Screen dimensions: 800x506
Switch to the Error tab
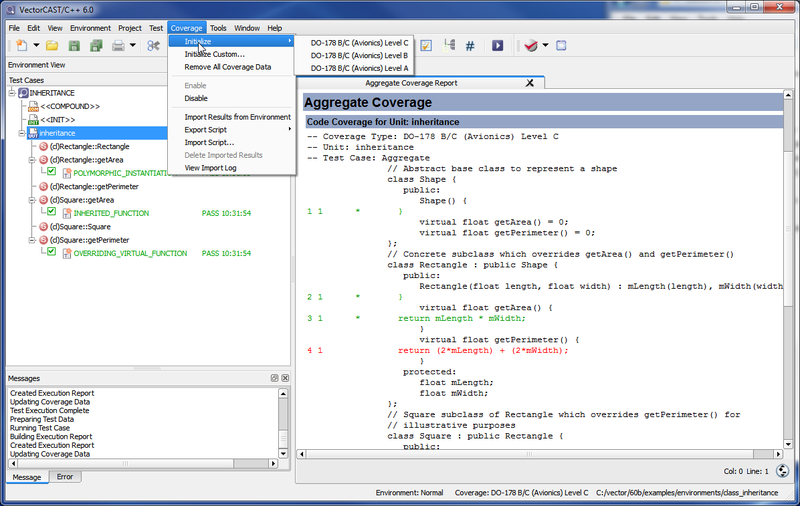click(x=64, y=477)
